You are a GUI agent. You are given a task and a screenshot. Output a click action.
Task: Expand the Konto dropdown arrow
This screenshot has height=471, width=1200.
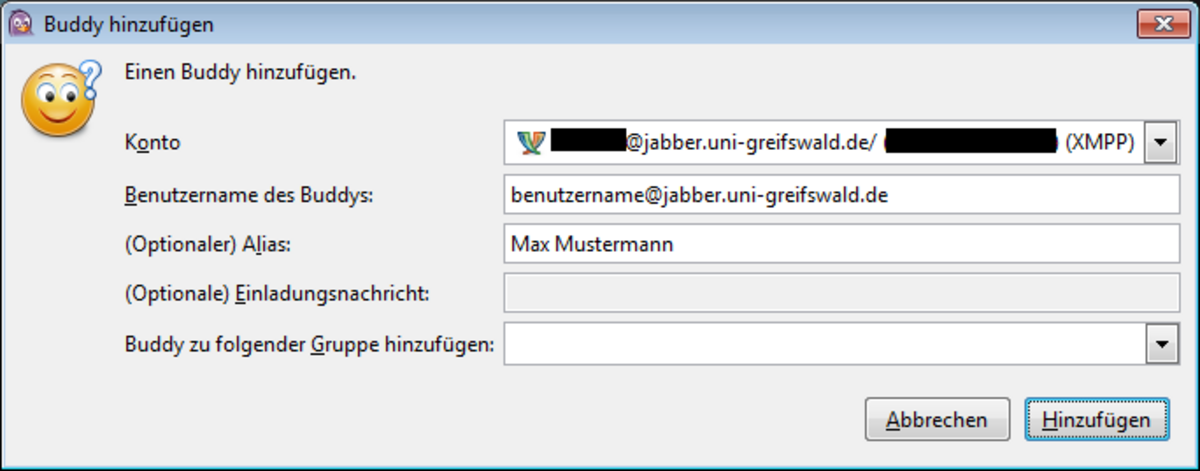(1159, 143)
